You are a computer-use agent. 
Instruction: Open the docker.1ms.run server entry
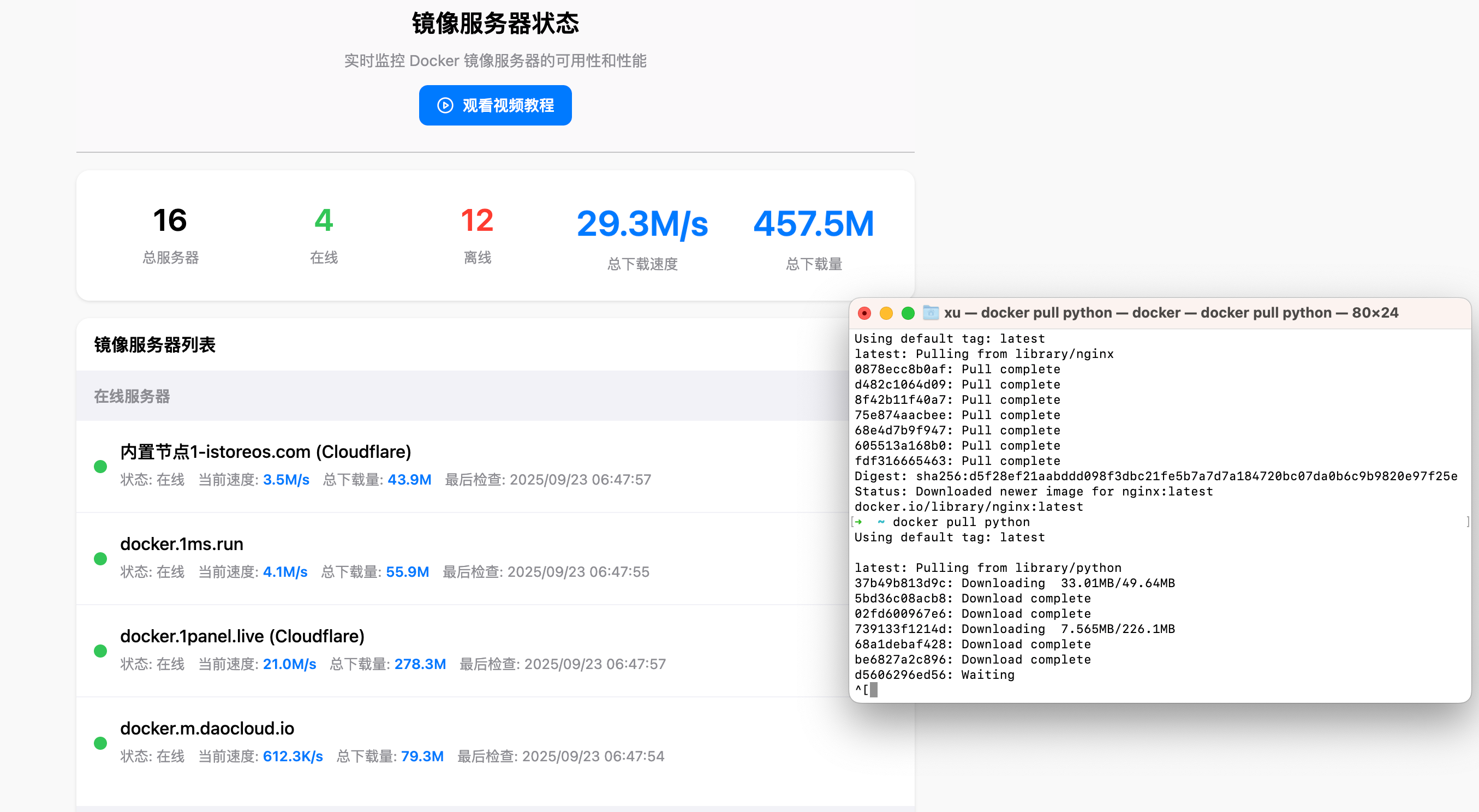pos(181,544)
